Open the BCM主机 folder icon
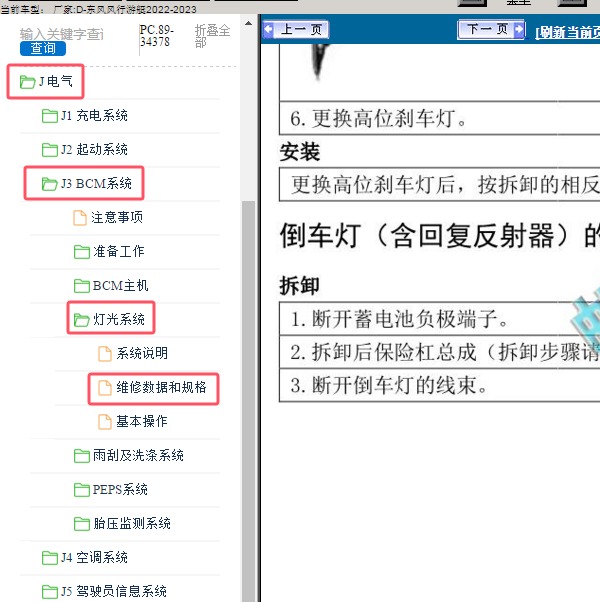This screenshot has width=600, height=602. (x=82, y=285)
